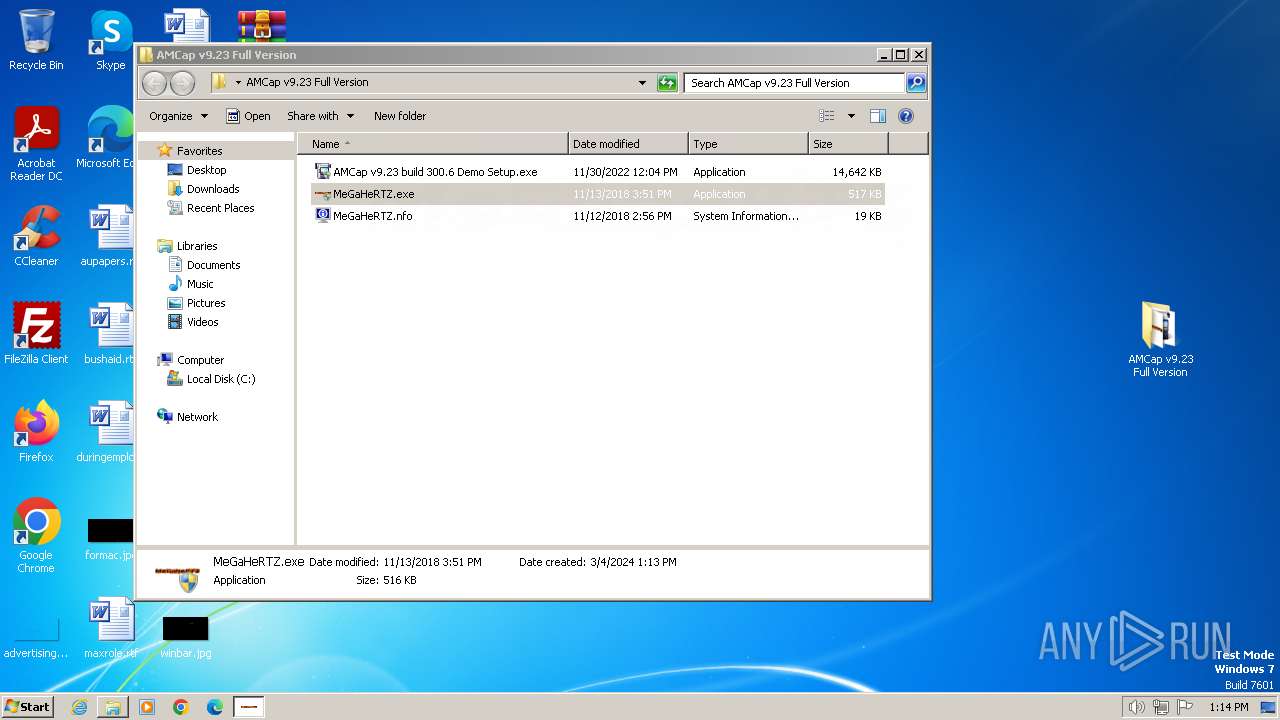Open Edge from the taskbar
1280x720 pixels.
[x=215, y=707]
